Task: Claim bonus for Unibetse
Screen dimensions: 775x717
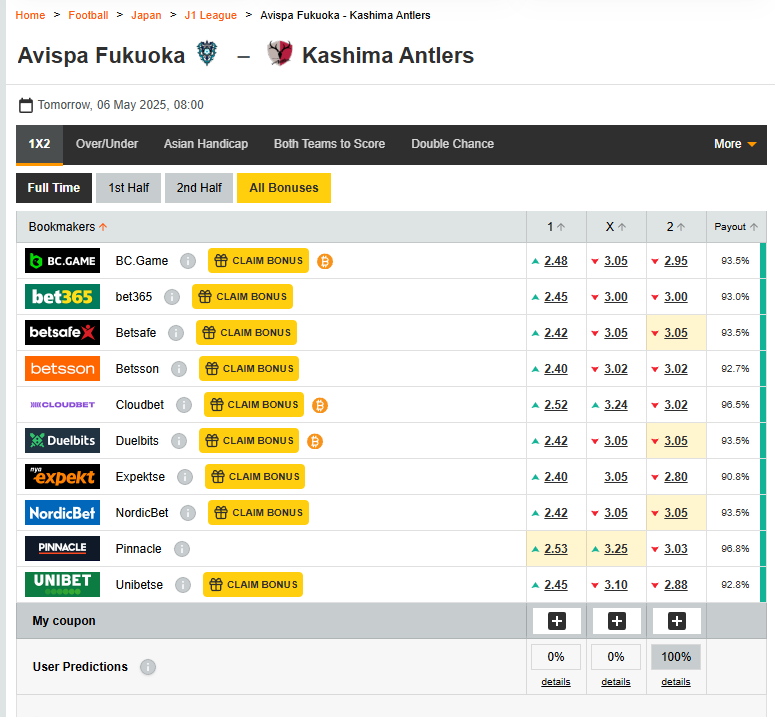Action: point(253,585)
